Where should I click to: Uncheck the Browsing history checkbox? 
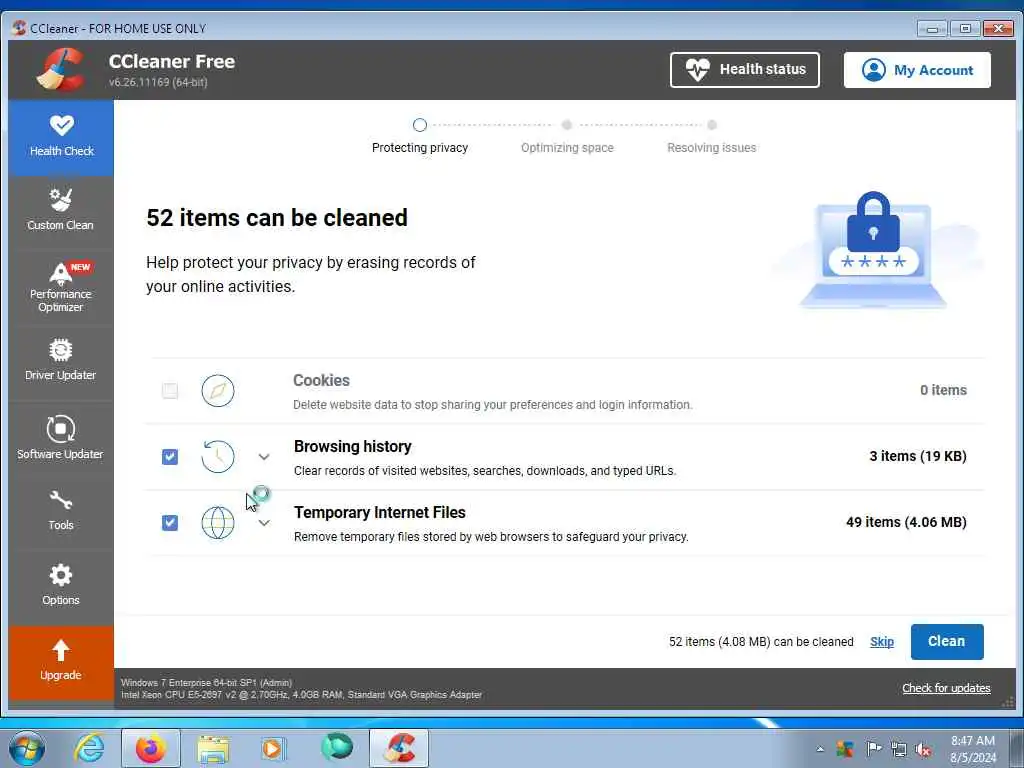pos(170,456)
